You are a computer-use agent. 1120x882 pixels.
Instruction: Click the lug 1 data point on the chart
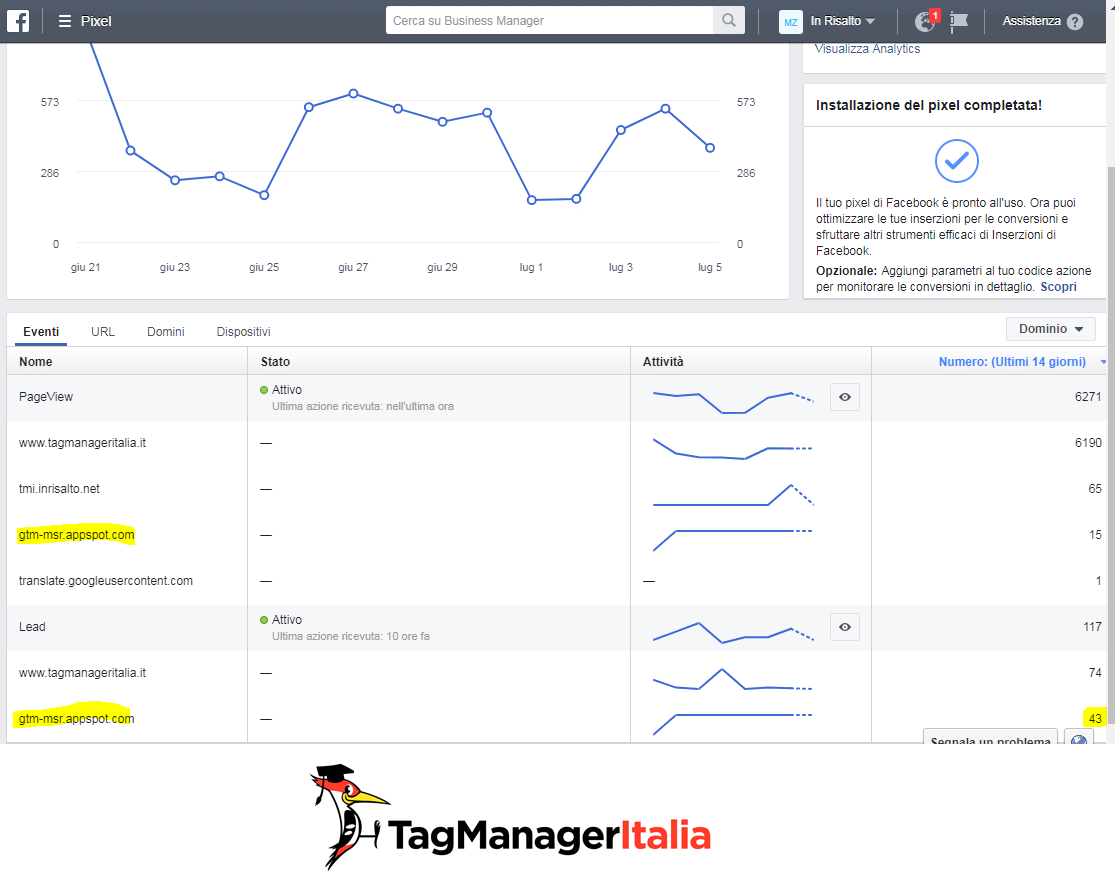[x=531, y=200]
